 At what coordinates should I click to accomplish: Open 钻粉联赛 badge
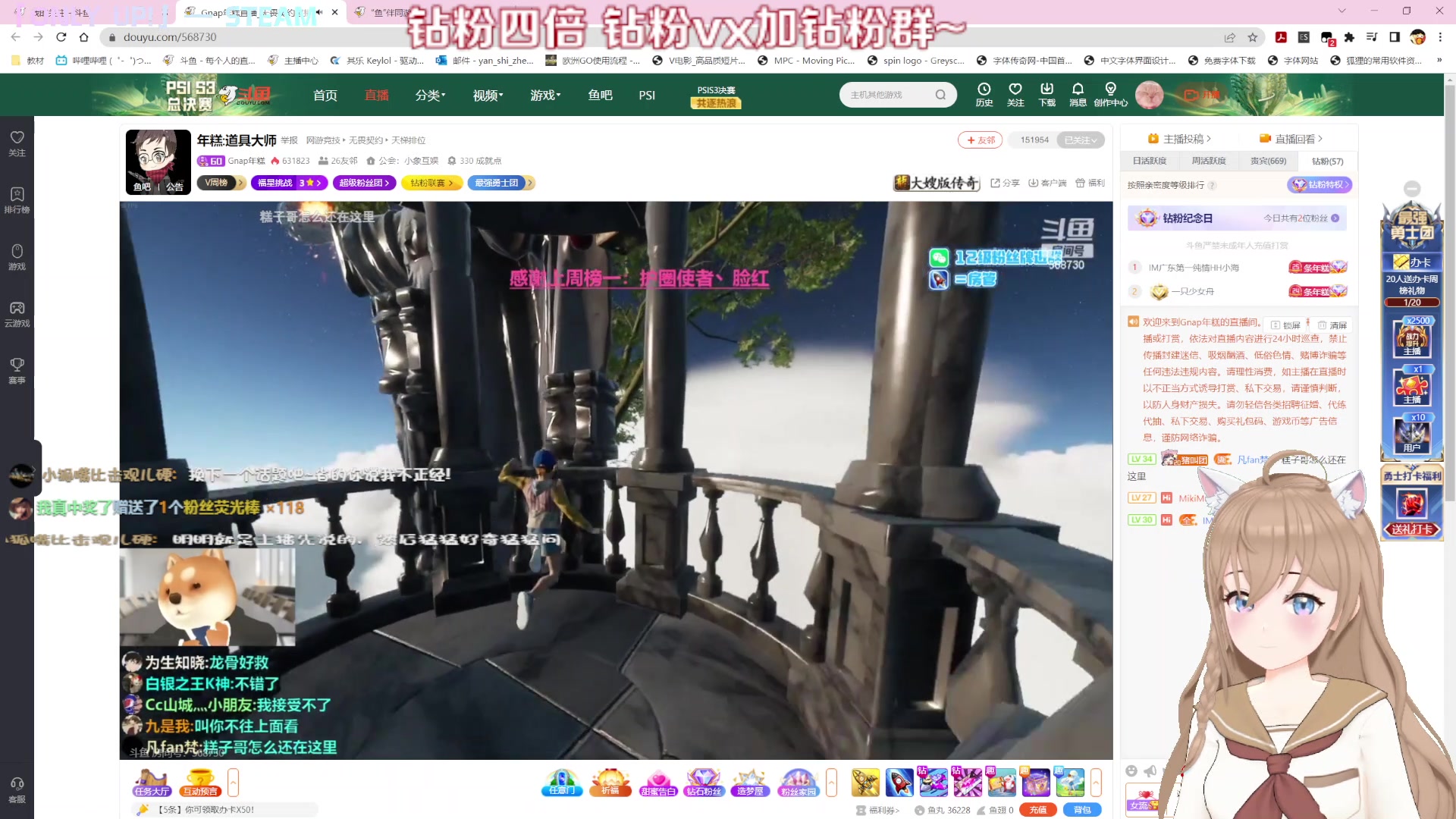point(431,183)
